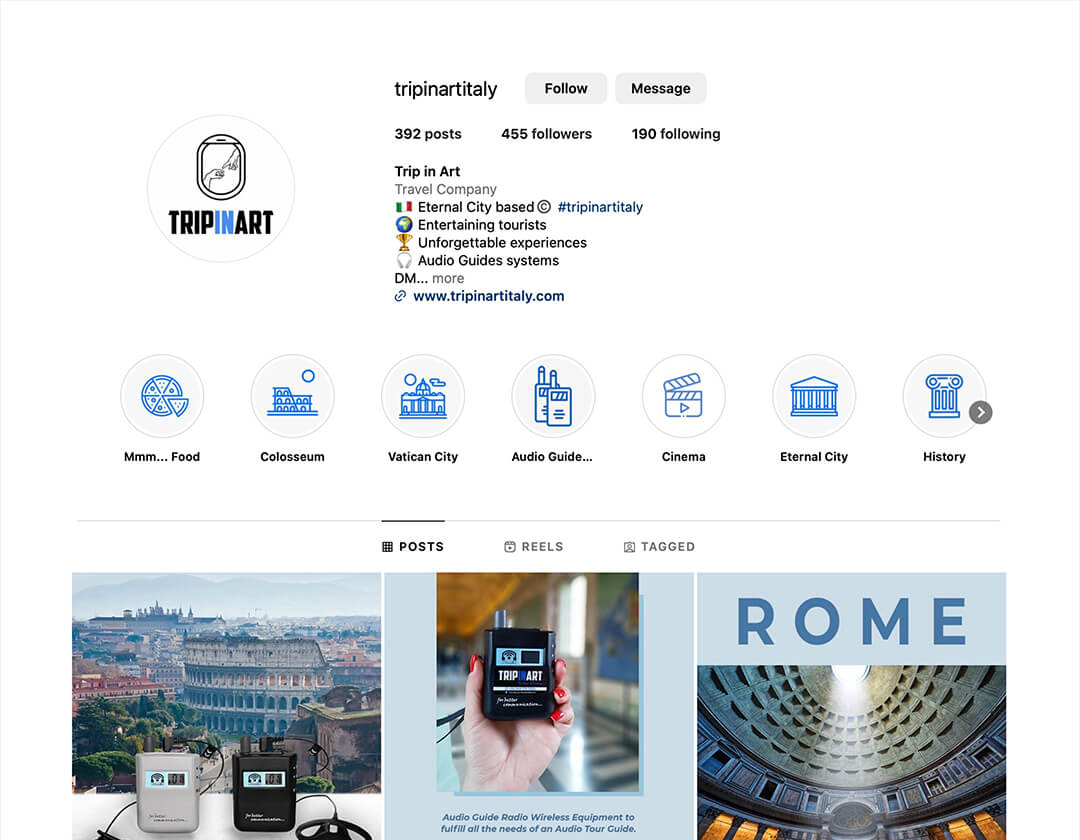1080x840 pixels.
Task: View the 190 following list
Action: pos(676,134)
